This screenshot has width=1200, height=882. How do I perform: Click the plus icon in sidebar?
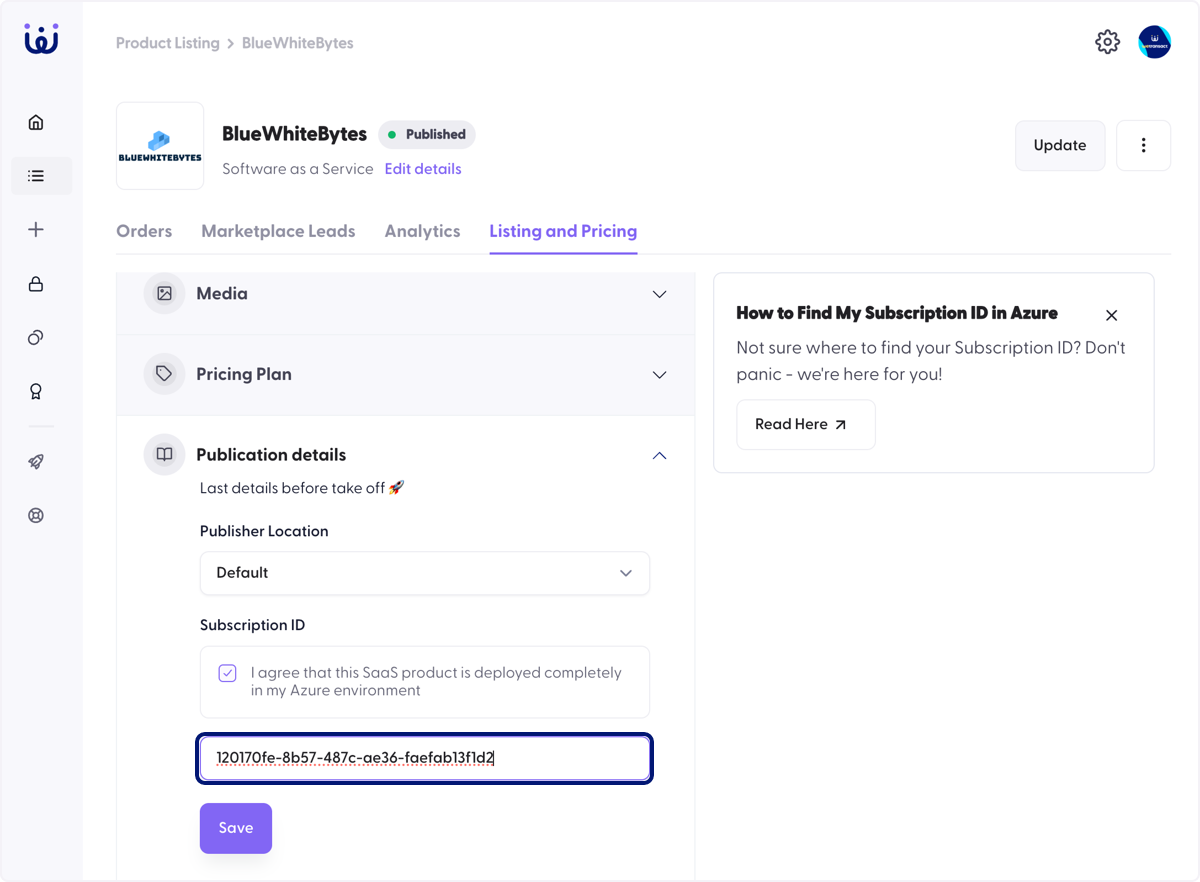coord(36,230)
